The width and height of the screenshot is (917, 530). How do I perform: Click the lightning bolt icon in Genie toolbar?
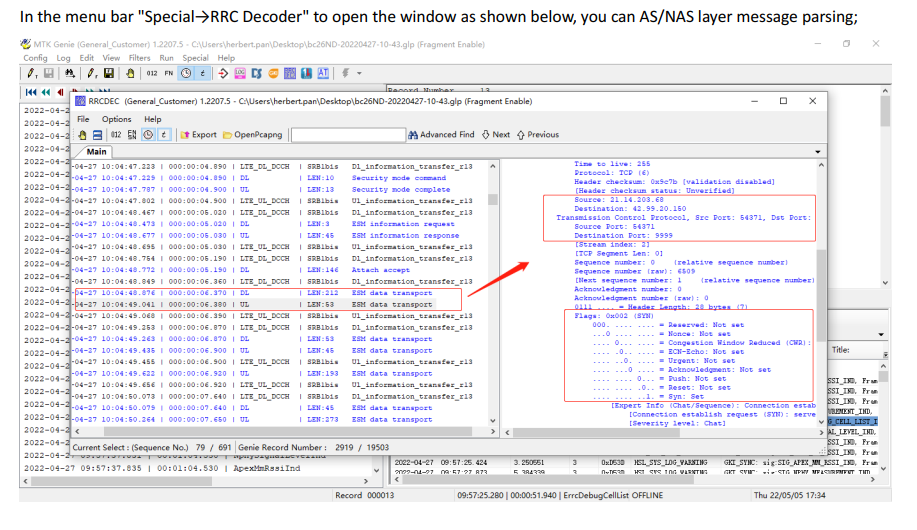(x=346, y=73)
